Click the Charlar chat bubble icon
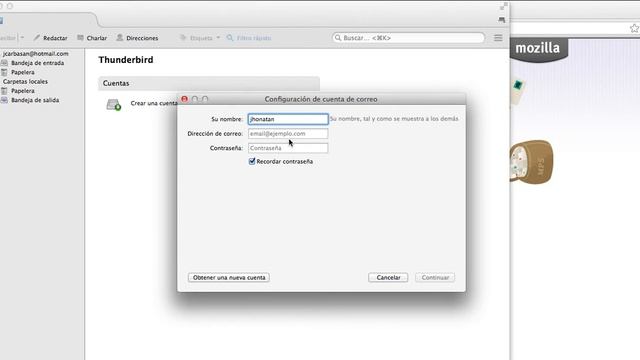Screen dimensions: 640x360 click(x=80, y=38)
